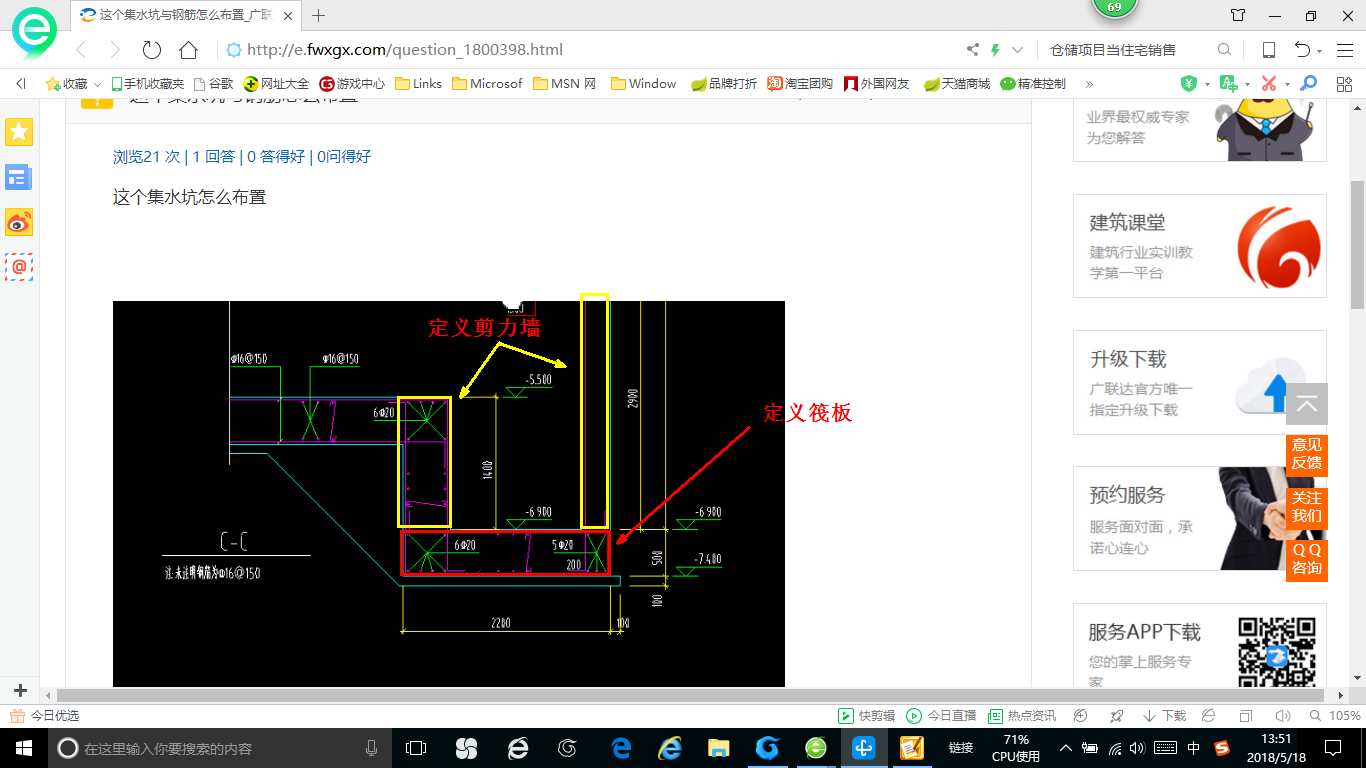Click the scissors screenshot tool icon
The height and width of the screenshot is (768, 1366).
point(1269,84)
